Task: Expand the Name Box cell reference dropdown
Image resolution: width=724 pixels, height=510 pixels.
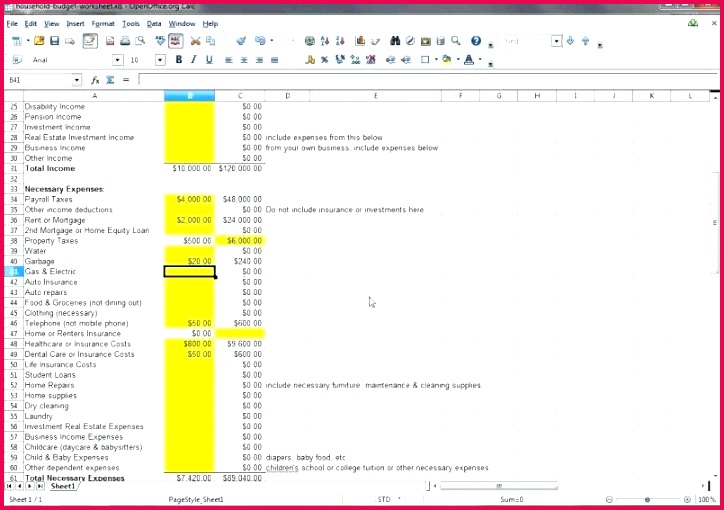Action: pos(77,80)
